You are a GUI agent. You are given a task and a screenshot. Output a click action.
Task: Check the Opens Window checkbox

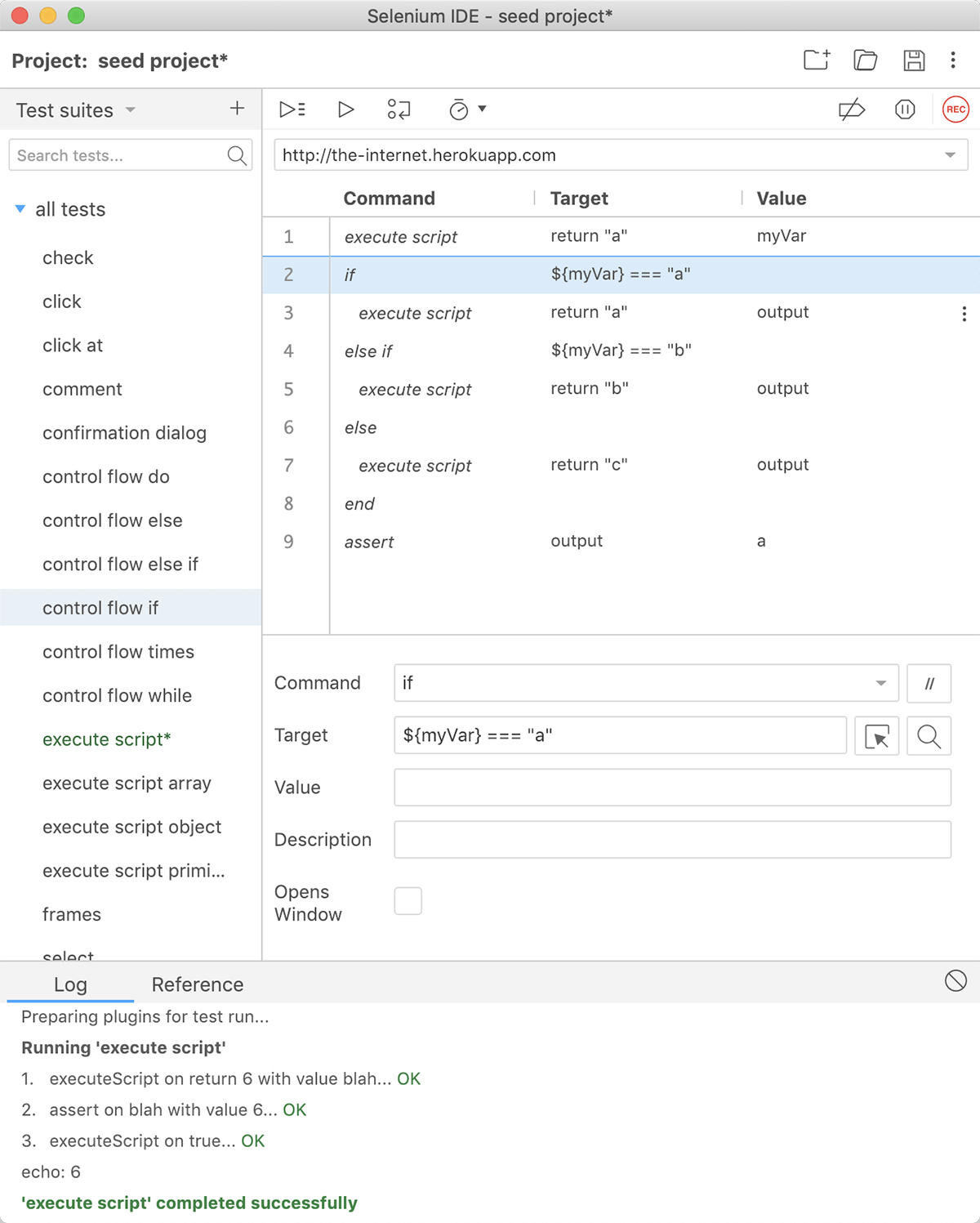(408, 901)
